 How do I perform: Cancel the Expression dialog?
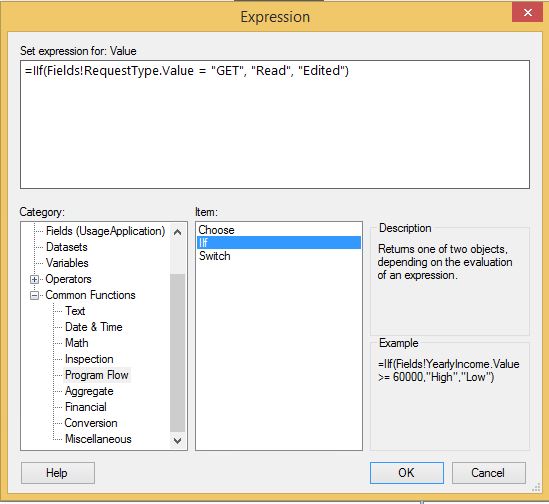[488, 473]
